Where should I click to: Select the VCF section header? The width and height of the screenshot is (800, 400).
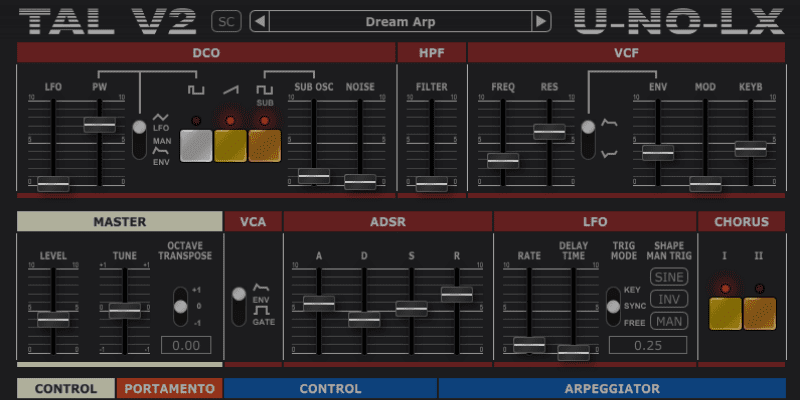click(627, 53)
